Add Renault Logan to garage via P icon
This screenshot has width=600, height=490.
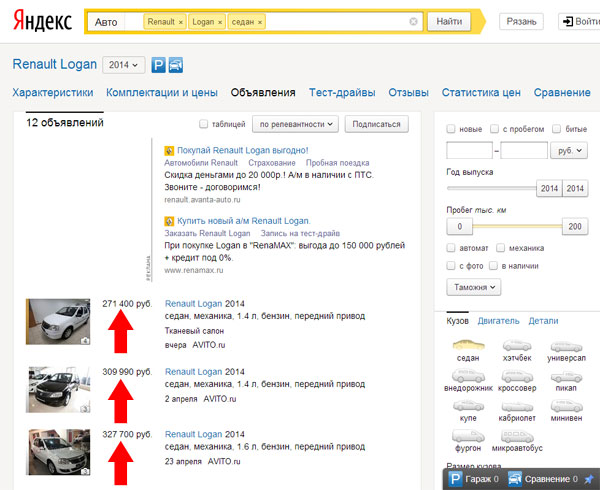pyautogui.click(x=158, y=65)
